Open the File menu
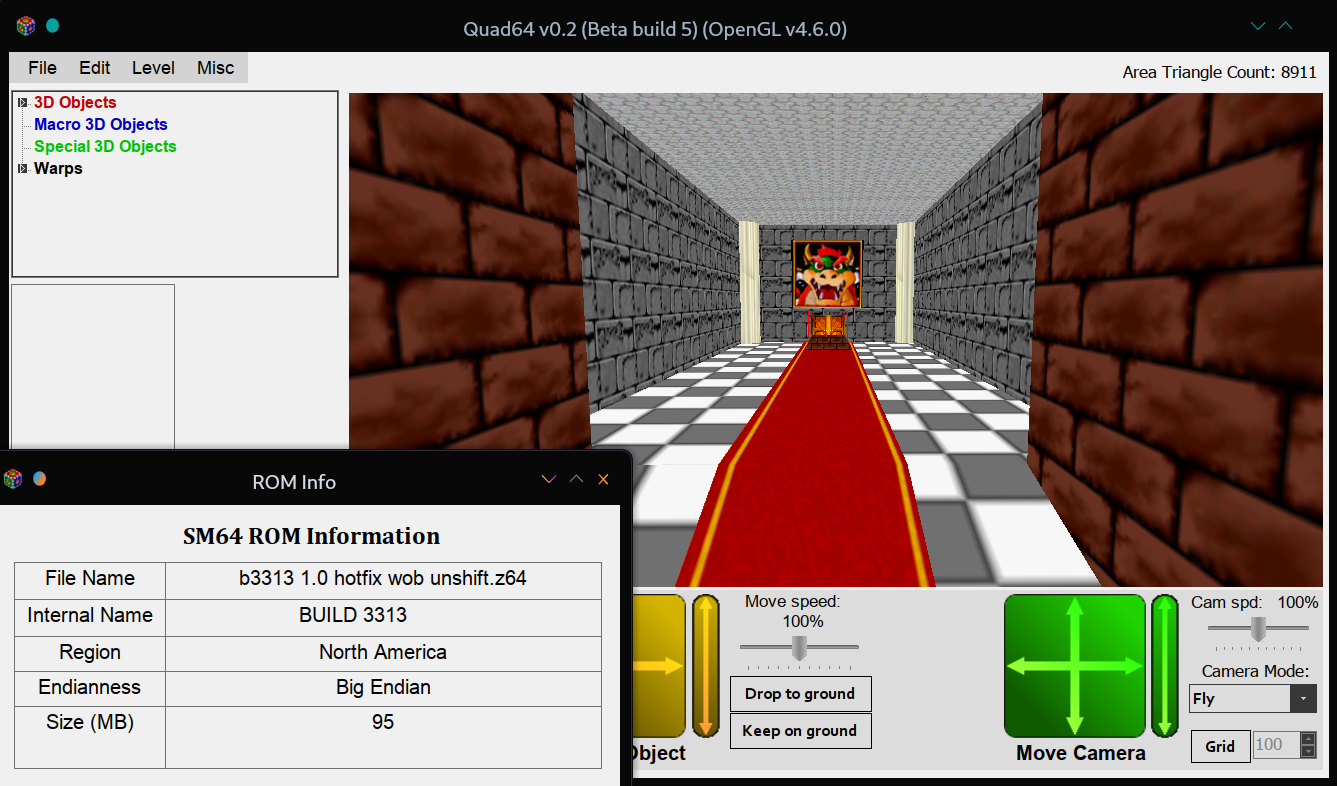This screenshot has width=1337, height=786. tap(42, 68)
